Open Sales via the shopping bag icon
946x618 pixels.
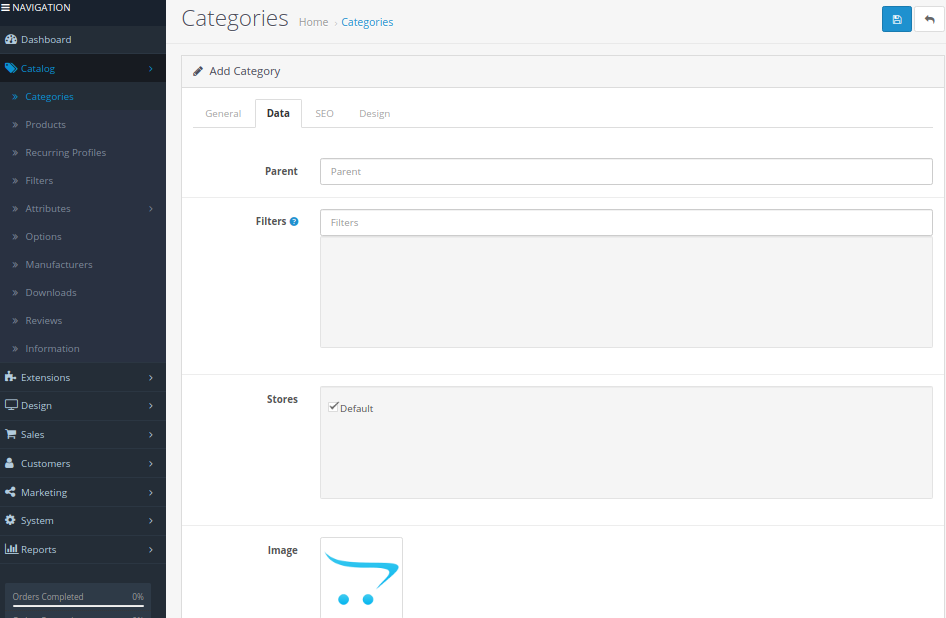[9, 434]
